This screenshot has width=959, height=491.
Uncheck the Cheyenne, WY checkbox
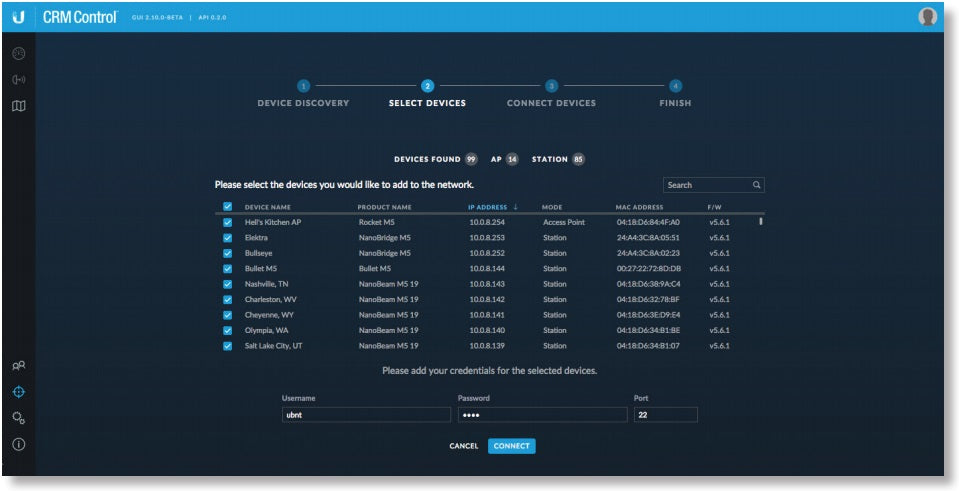point(228,315)
